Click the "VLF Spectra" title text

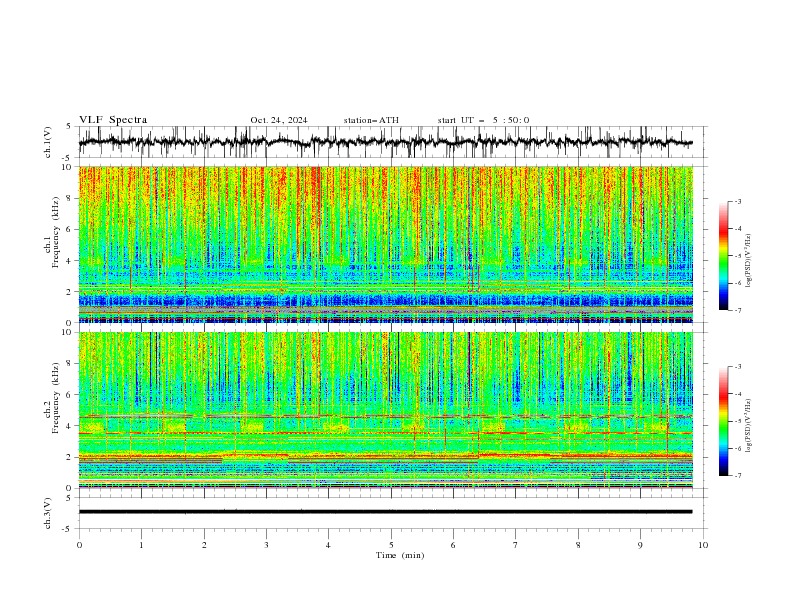[x=113, y=120]
